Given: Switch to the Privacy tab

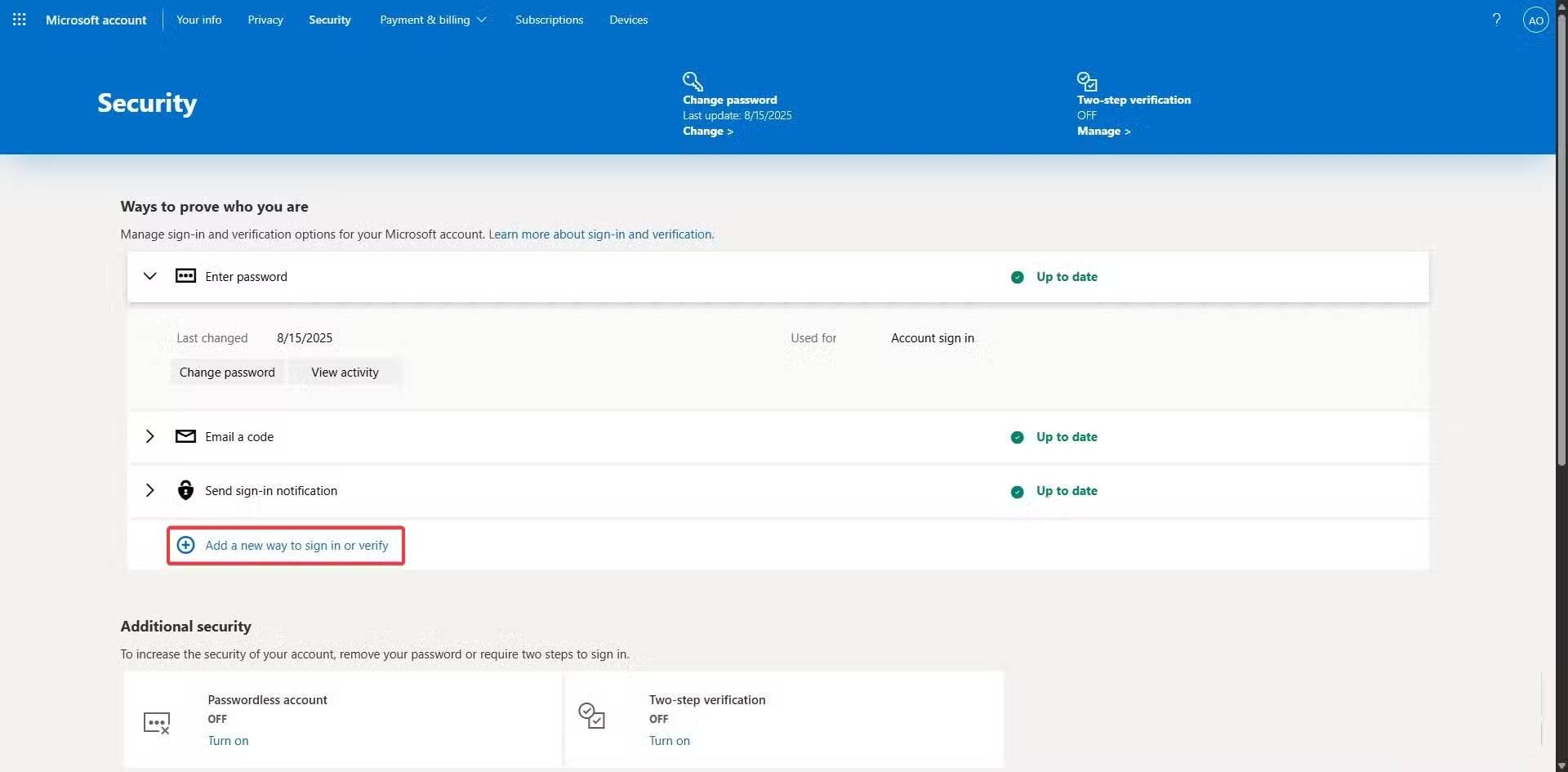Looking at the screenshot, I should coord(265,19).
